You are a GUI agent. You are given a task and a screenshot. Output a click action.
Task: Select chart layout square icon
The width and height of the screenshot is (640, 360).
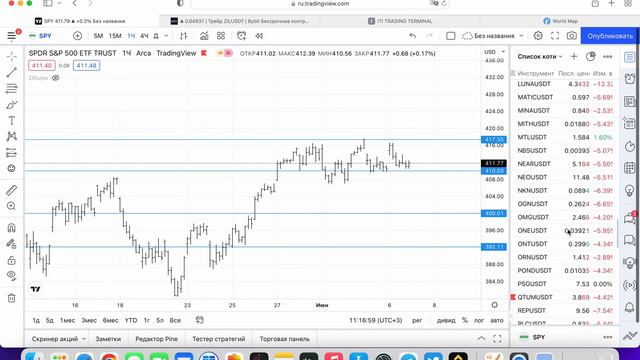[451, 36]
